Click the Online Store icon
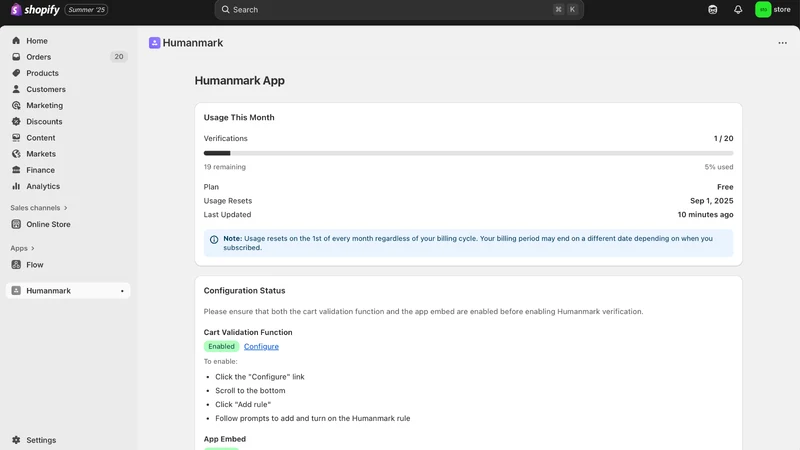This screenshot has width=800, height=450. pos(16,224)
